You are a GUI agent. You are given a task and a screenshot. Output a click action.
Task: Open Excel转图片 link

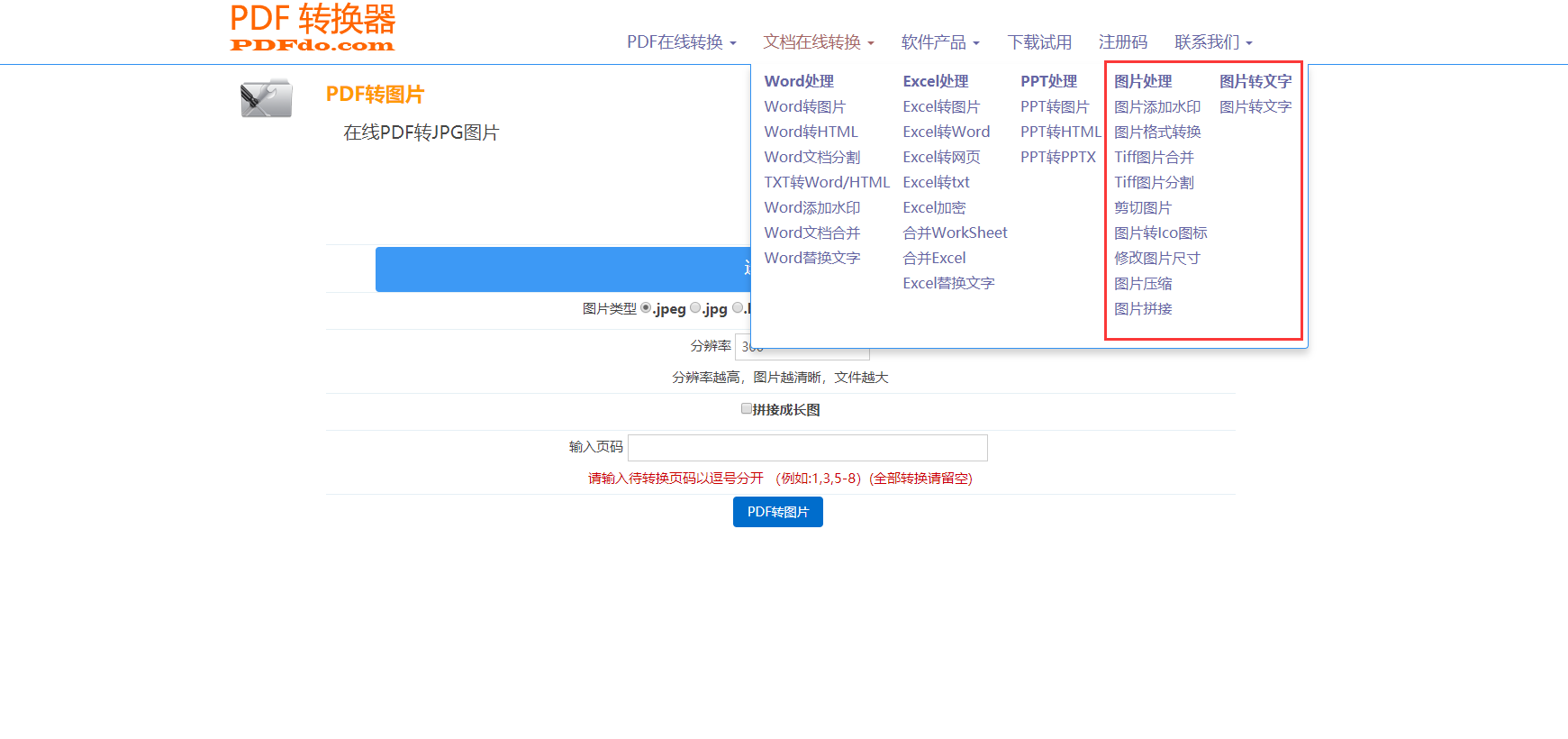coord(941,106)
